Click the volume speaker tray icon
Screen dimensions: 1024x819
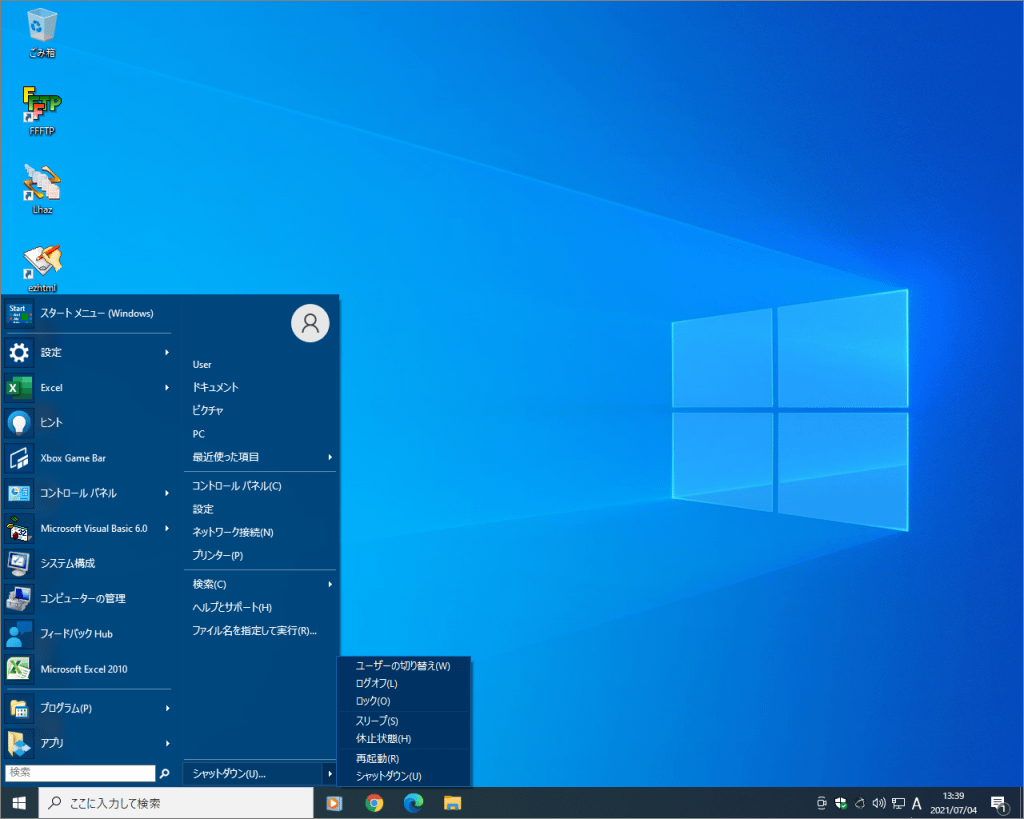pos(879,803)
